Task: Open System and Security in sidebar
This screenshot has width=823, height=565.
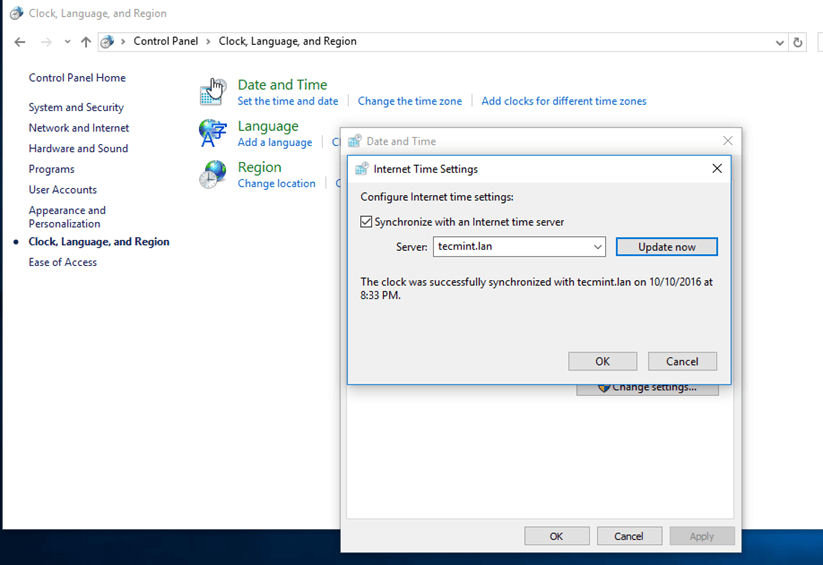Action: point(76,107)
